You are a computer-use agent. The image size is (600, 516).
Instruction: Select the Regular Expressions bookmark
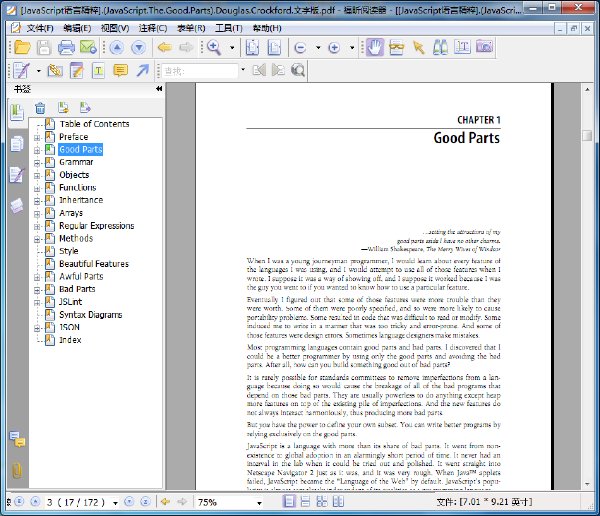click(x=96, y=226)
